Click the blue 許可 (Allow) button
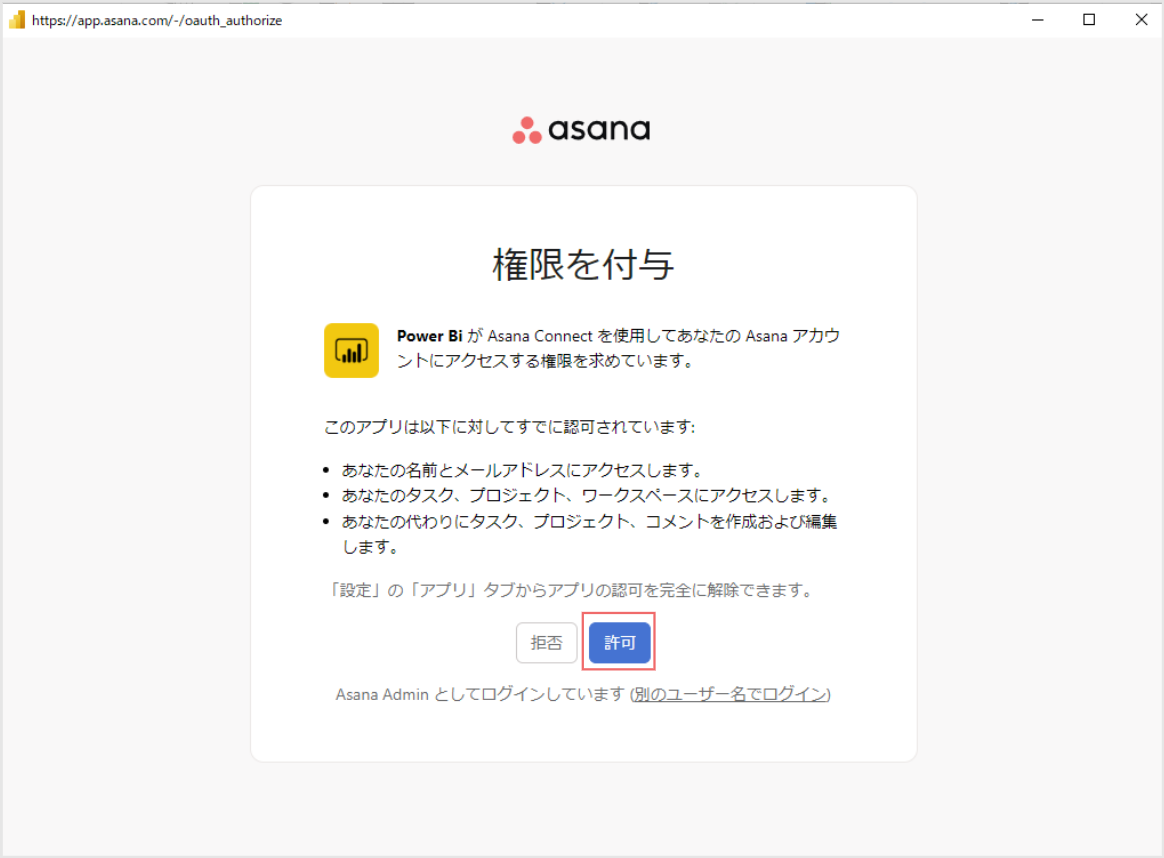Image resolution: width=1164 pixels, height=858 pixels. coord(619,642)
